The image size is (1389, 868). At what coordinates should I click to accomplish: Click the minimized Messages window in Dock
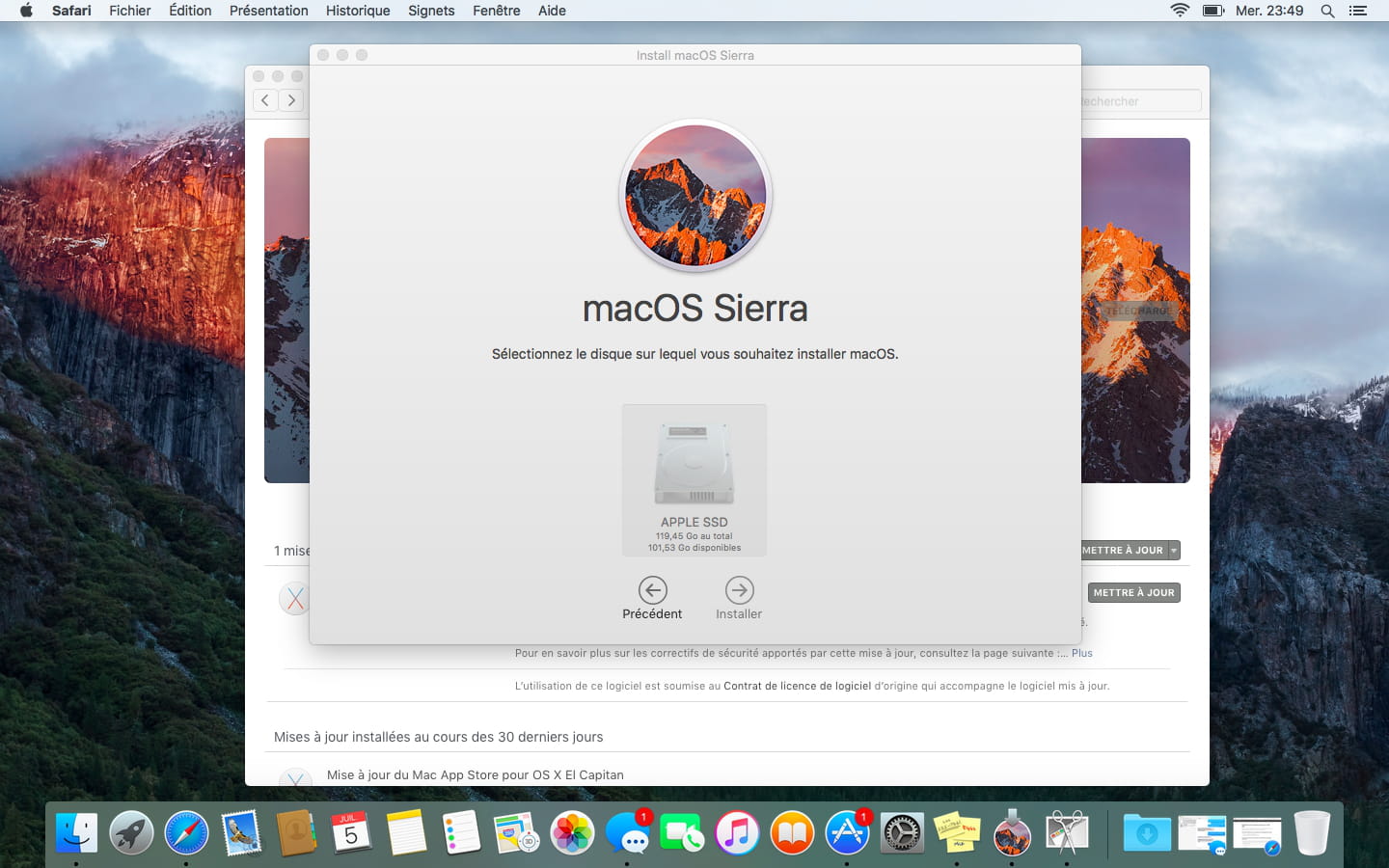(x=1202, y=832)
